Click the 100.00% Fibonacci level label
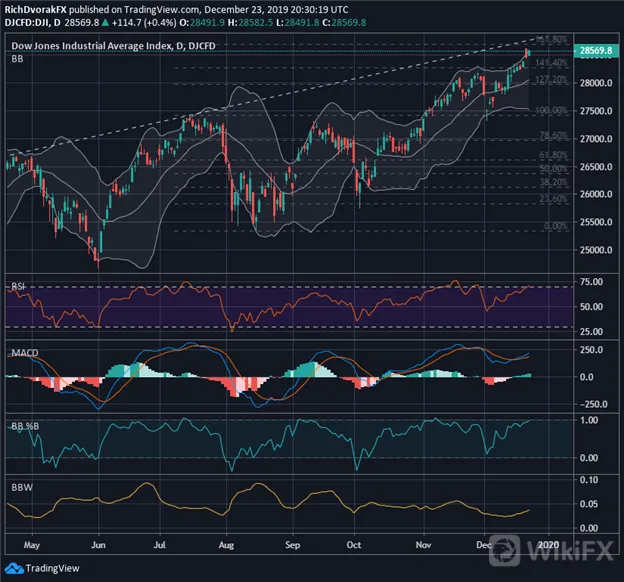 click(551, 110)
